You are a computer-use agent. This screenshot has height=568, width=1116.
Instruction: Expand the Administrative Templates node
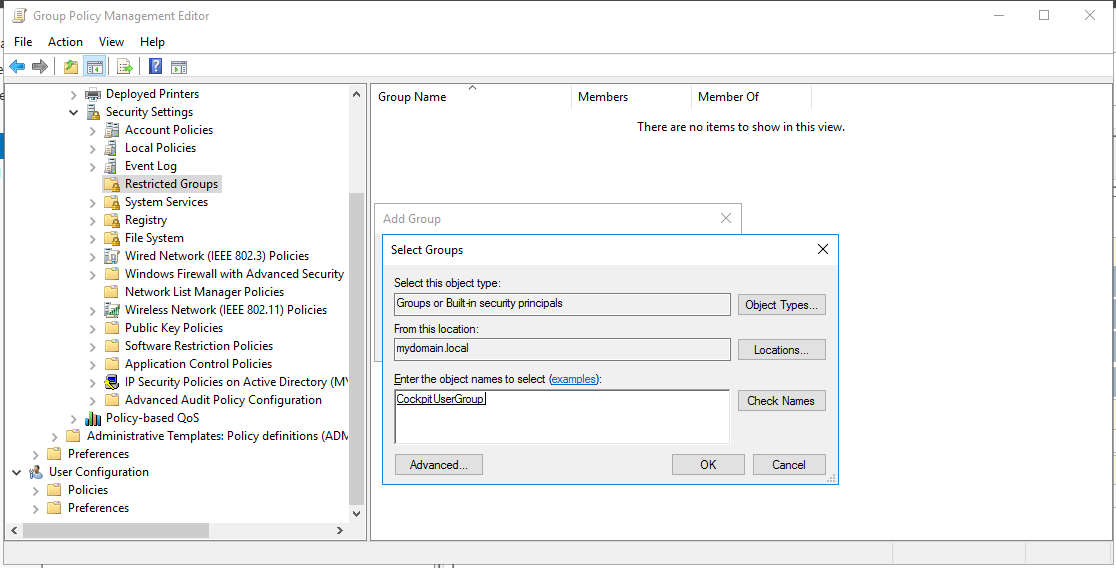(x=55, y=436)
